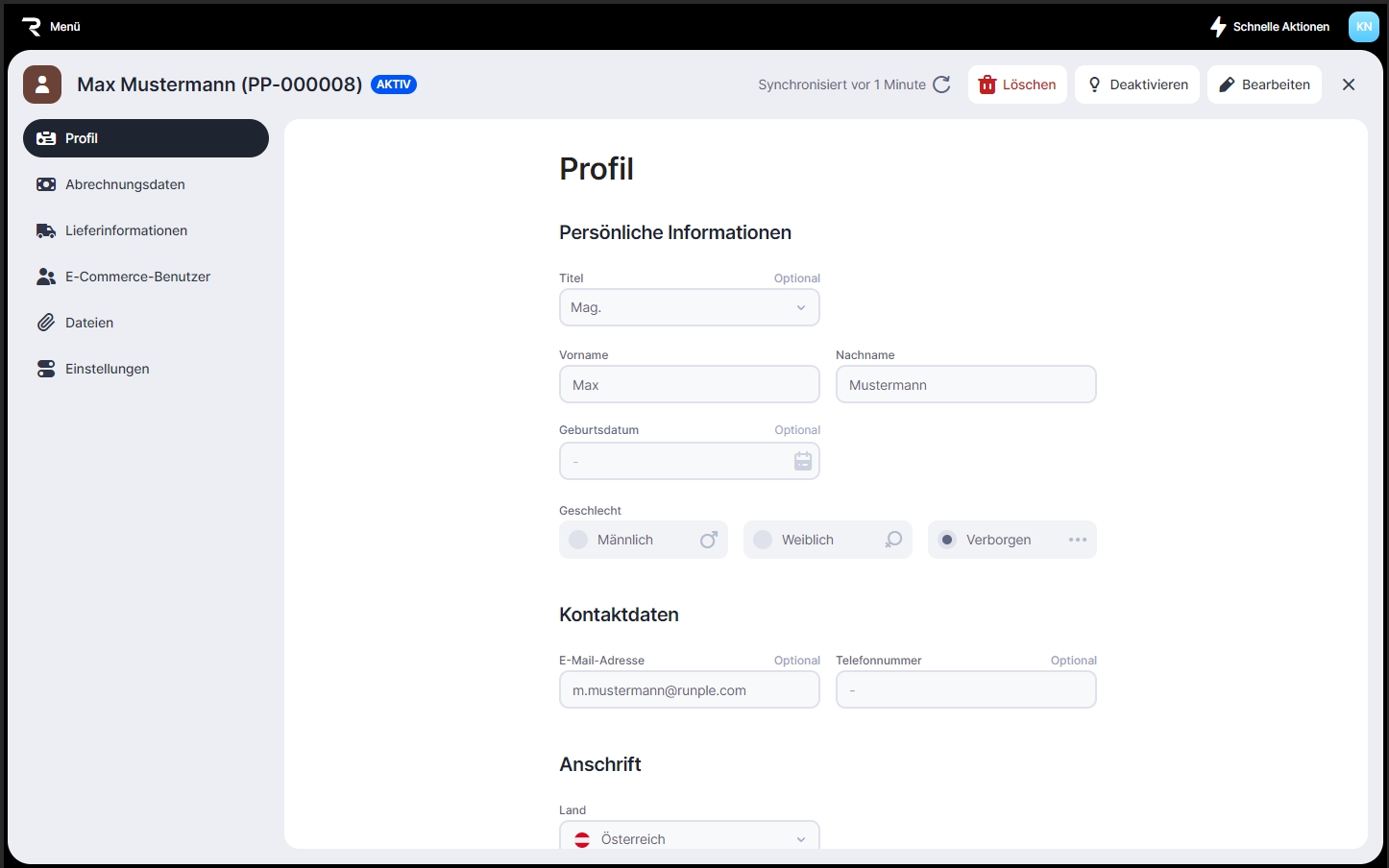Click the Runple logo icon
This screenshot has width=1389, height=868.
click(x=32, y=27)
